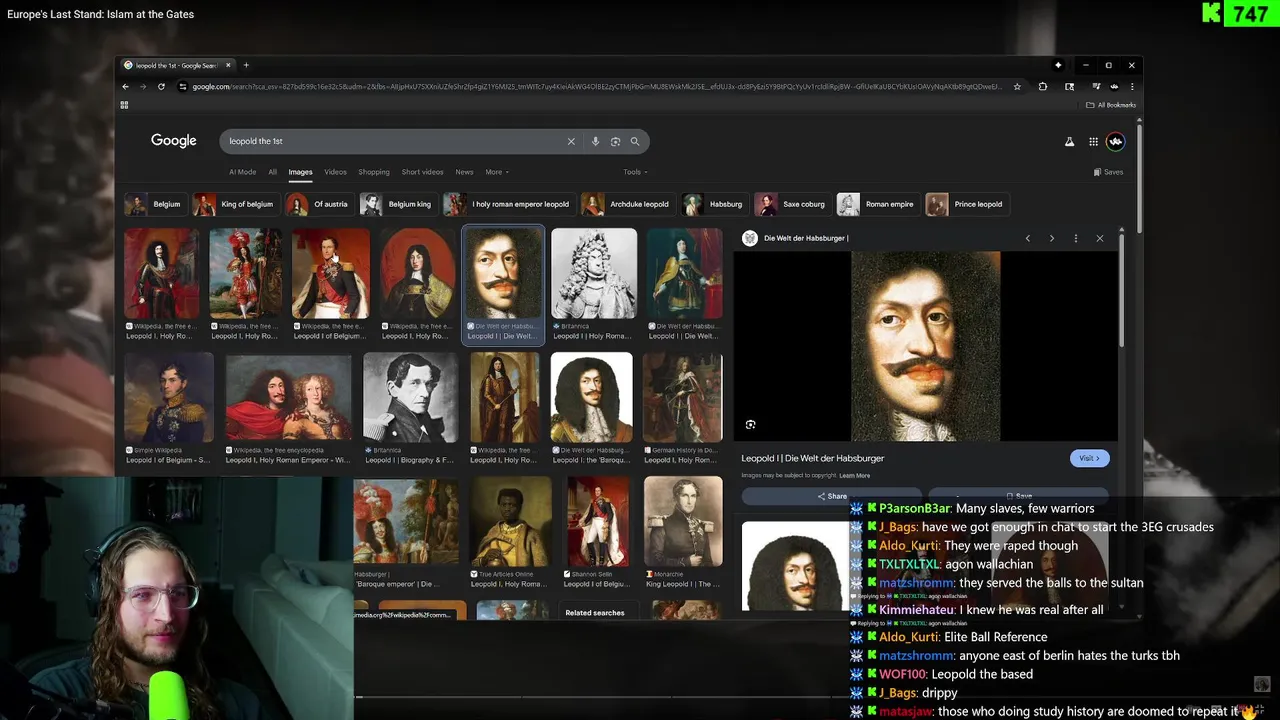Close the image preview panel

[x=1099, y=238]
